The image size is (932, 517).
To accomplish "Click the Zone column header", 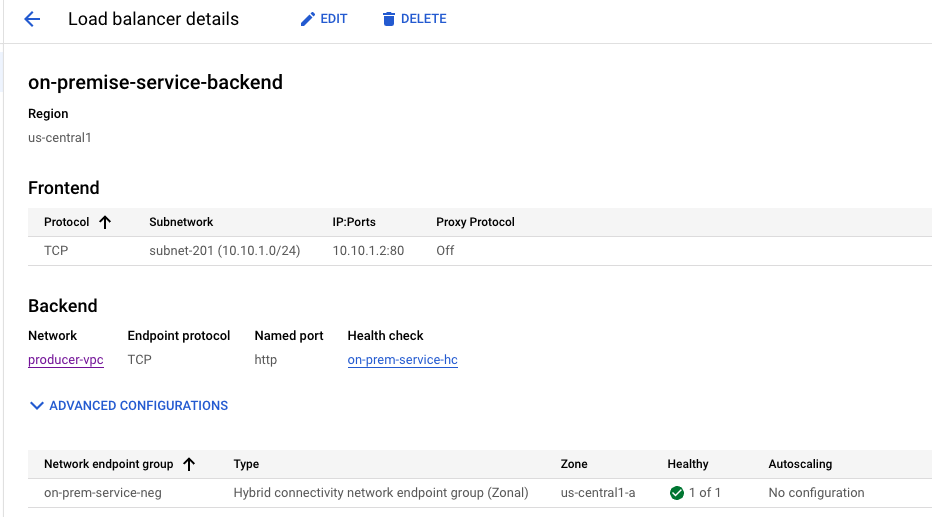I will [574, 464].
